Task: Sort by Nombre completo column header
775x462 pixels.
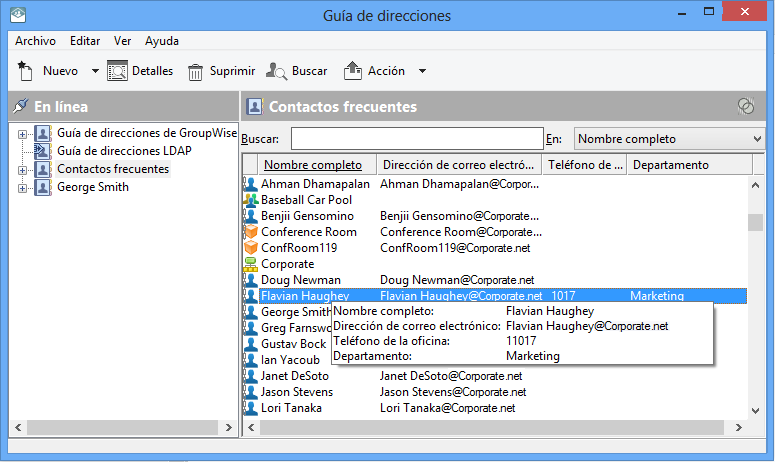Action: tap(317, 165)
